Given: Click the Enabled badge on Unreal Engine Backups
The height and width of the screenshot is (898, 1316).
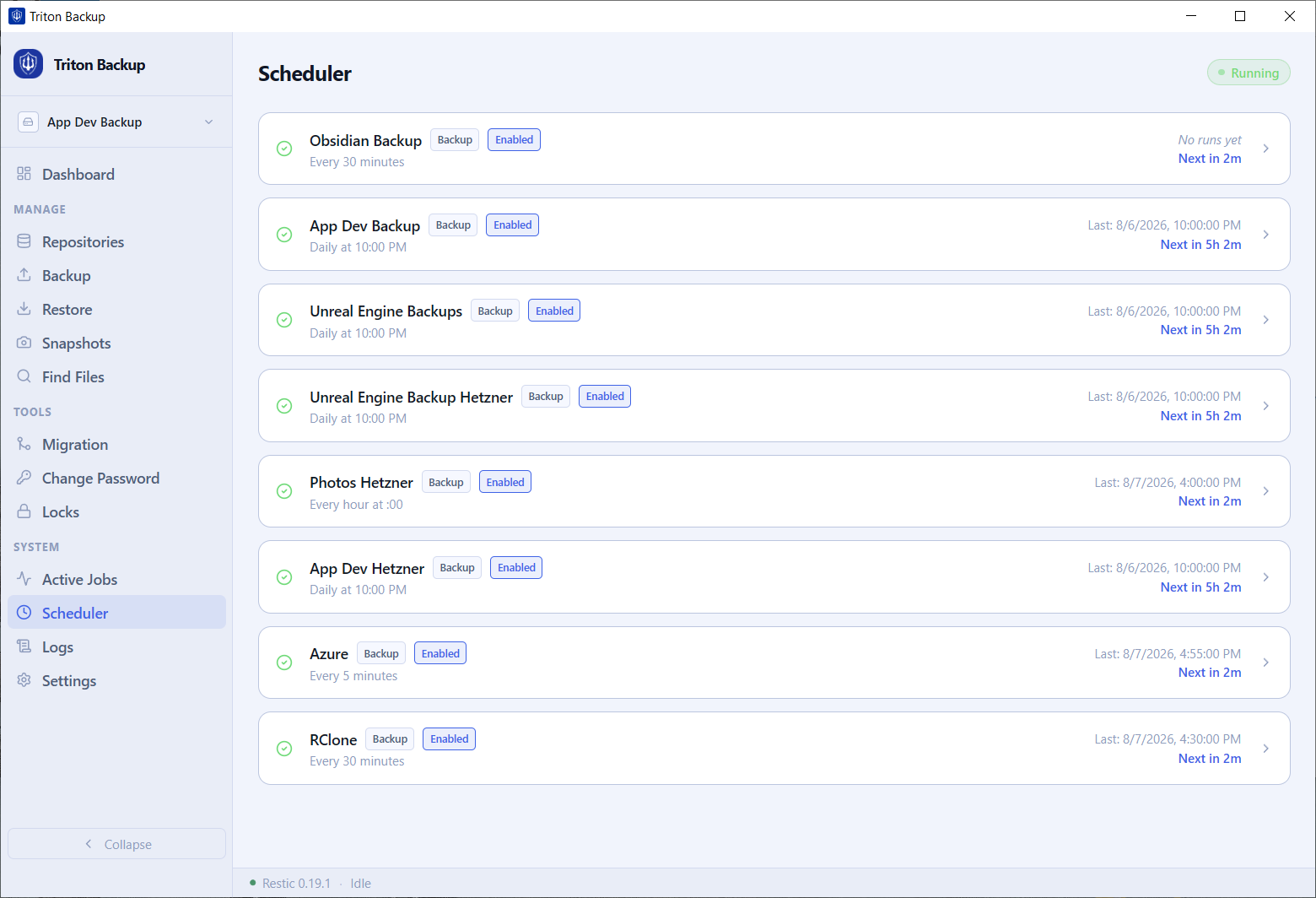Looking at the screenshot, I should (x=554, y=311).
